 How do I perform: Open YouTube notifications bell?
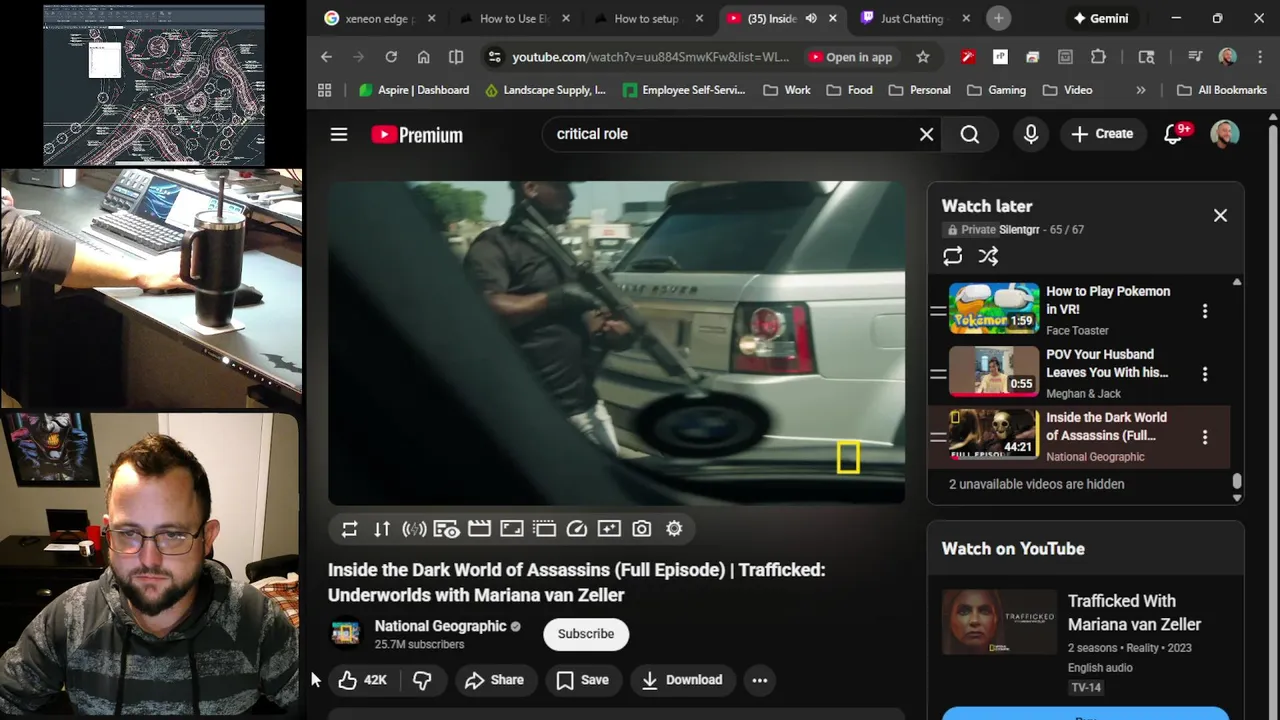(x=1174, y=134)
